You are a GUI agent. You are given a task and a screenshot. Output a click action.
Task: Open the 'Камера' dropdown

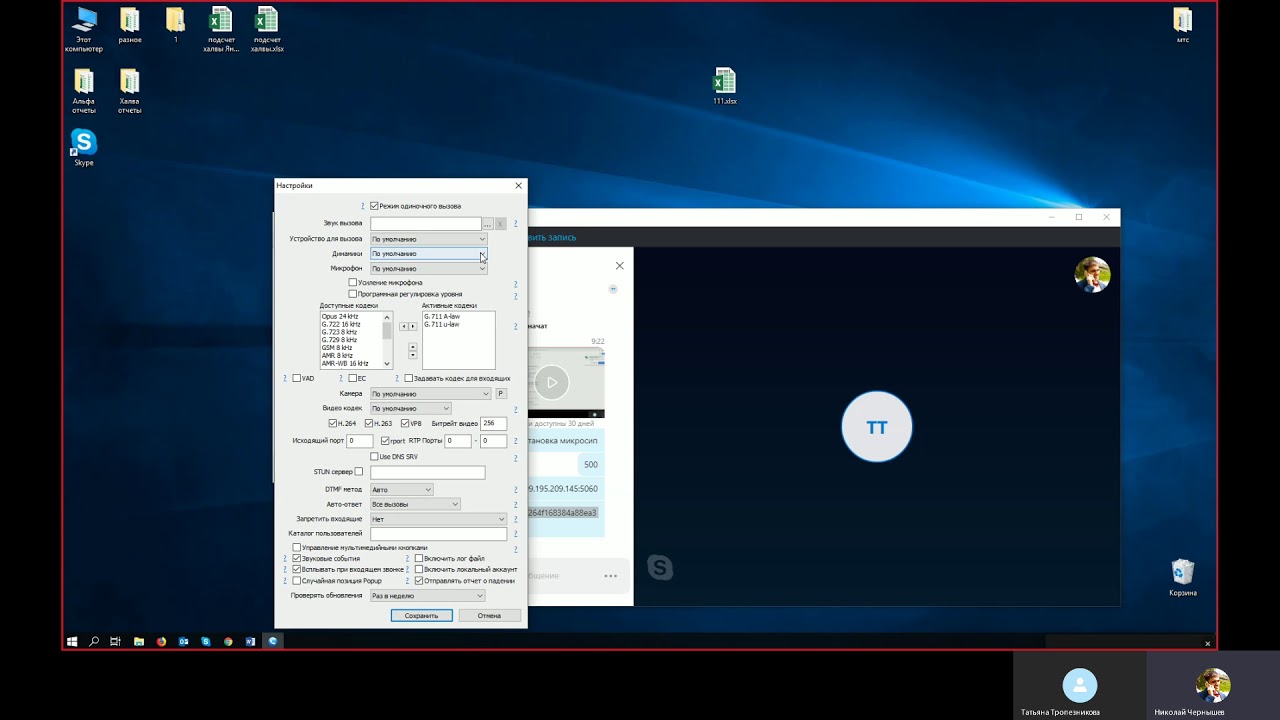coord(431,394)
